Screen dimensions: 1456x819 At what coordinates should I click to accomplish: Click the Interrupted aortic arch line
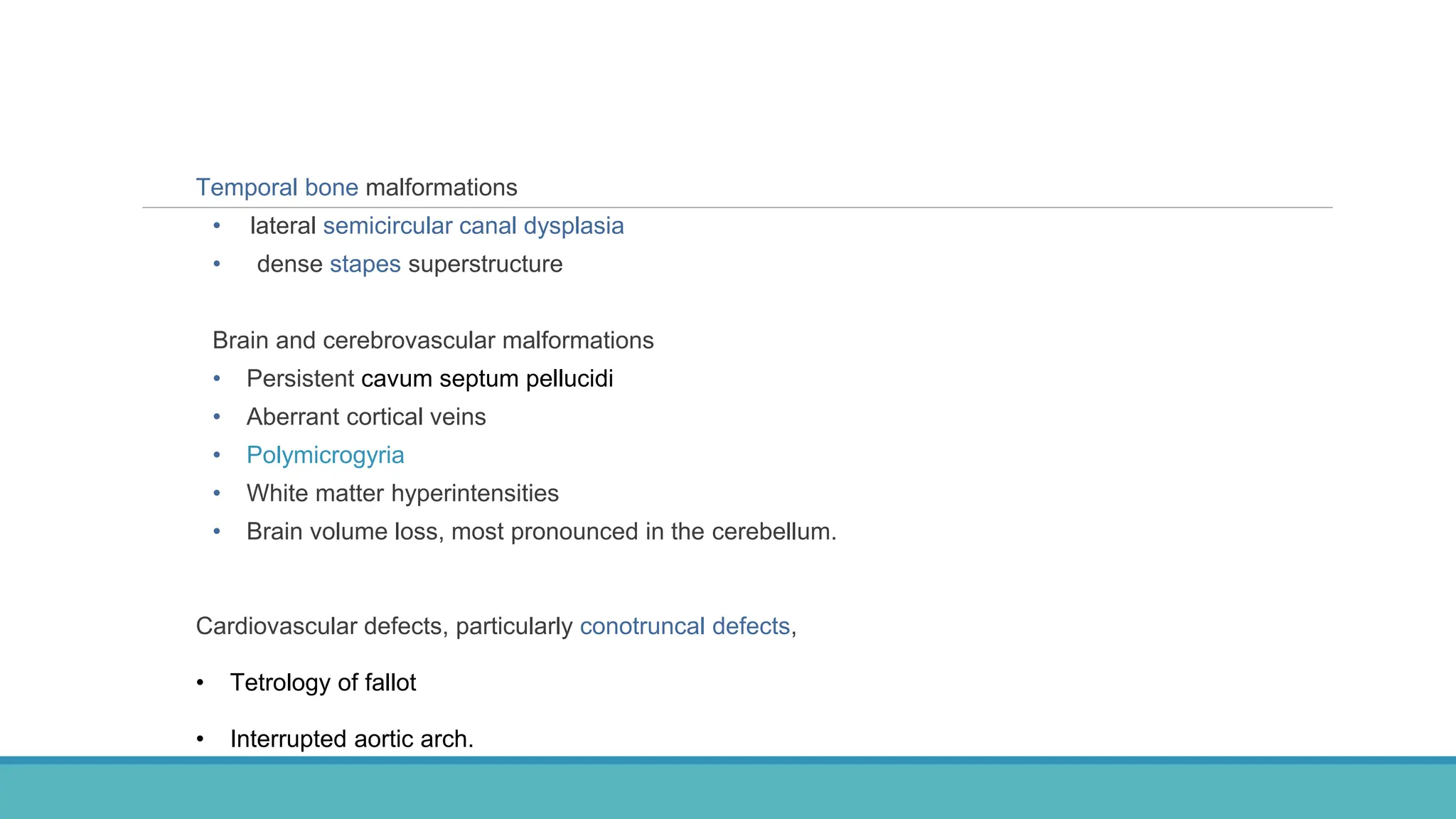[x=351, y=739]
